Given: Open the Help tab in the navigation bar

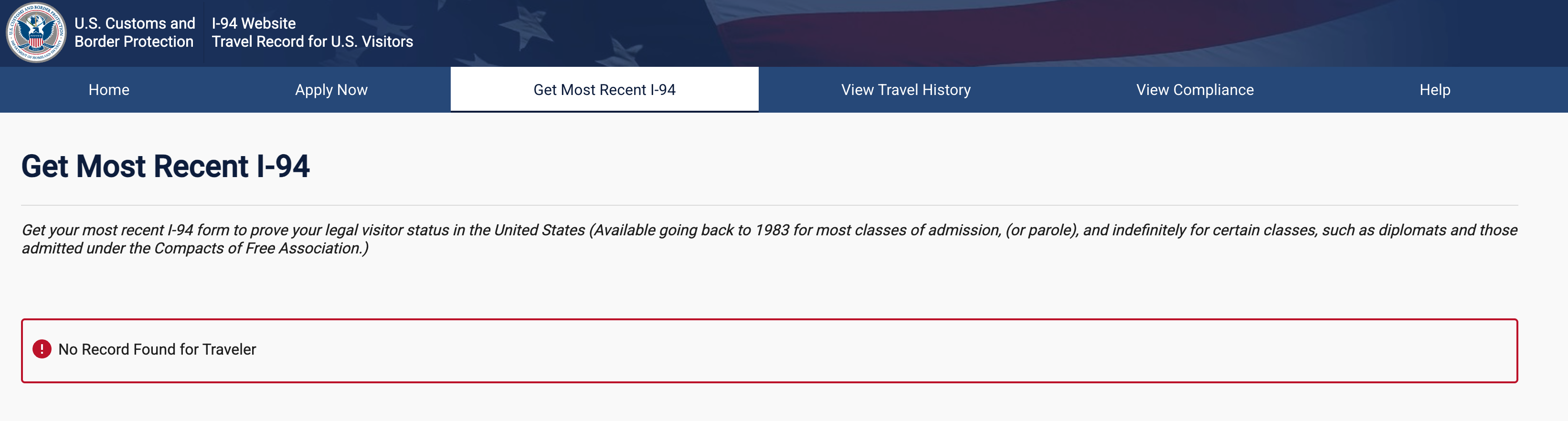Looking at the screenshot, I should pyautogui.click(x=1435, y=89).
